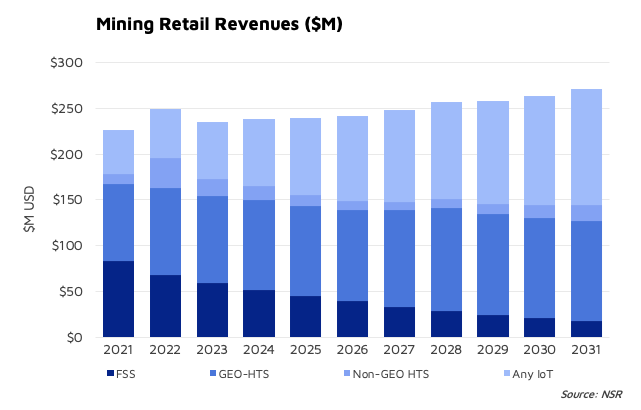The height and width of the screenshot is (410, 641).
Task: Click the '$0' y-axis label
Action: [74, 338]
